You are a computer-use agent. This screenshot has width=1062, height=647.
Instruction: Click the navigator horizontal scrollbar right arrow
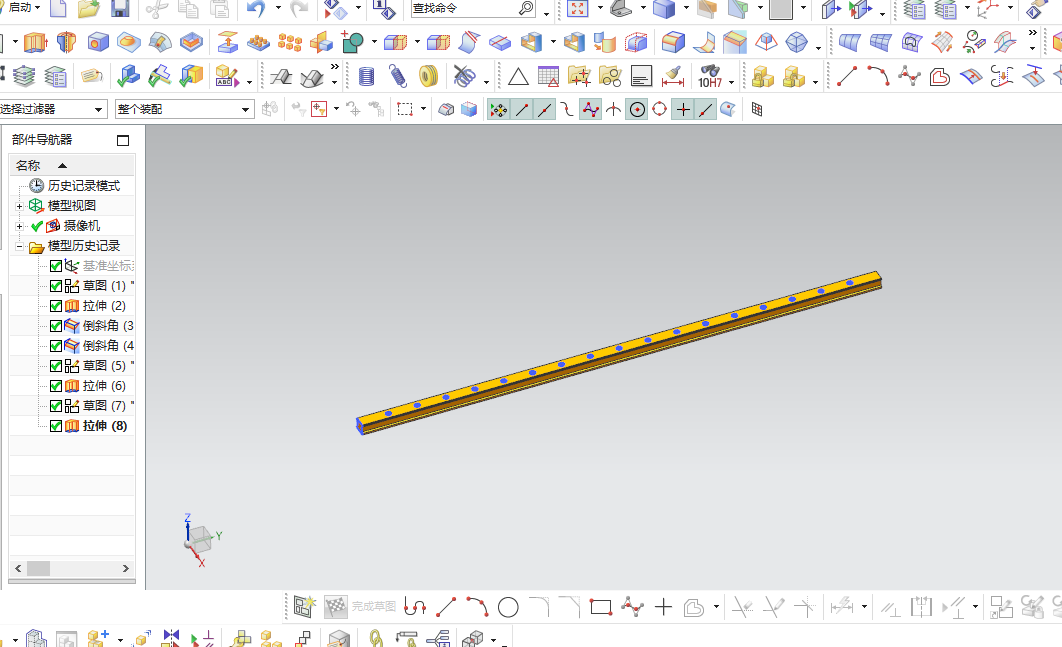[x=125, y=568]
